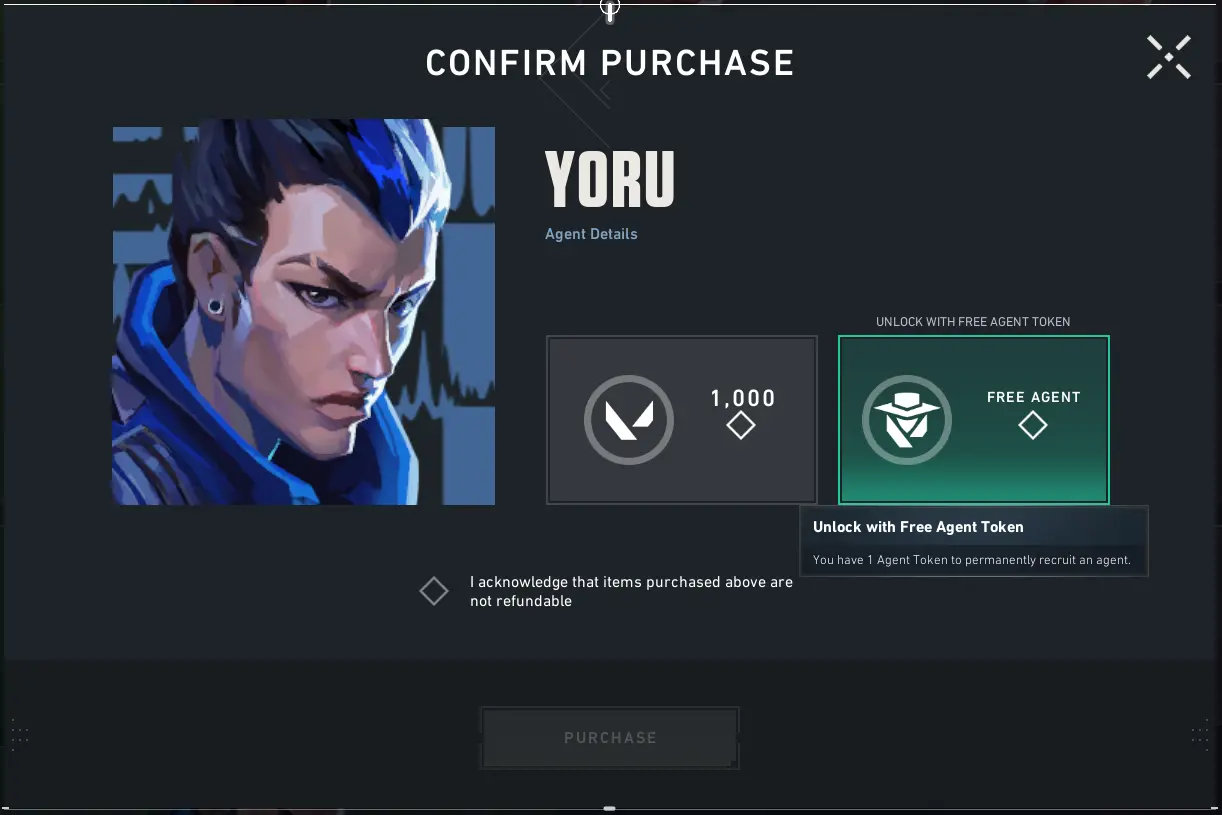Select the diamond marker under FREE AGENT
This screenshot has width=1222, height=815.
click(1033, 425)
